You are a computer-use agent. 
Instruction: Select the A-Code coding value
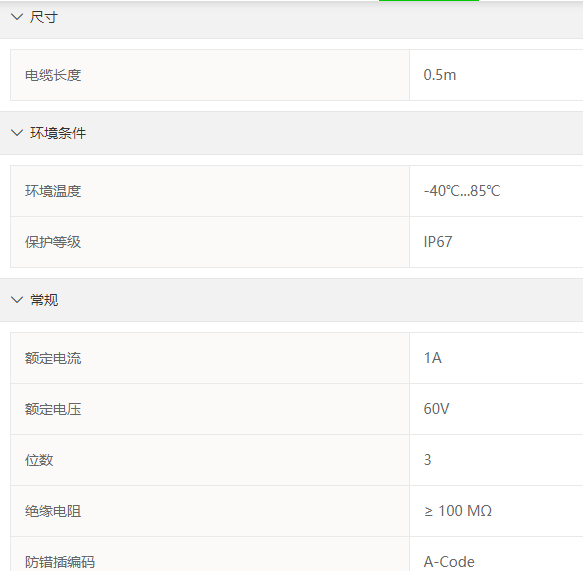click(x=449, y=562)
